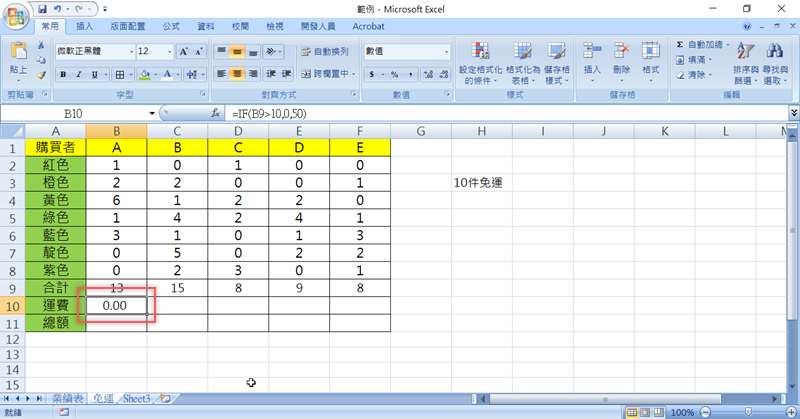Viewport: 800px width, 419px height.
Task: Open the number format dropdown (數值)
Action: point(446,52)
